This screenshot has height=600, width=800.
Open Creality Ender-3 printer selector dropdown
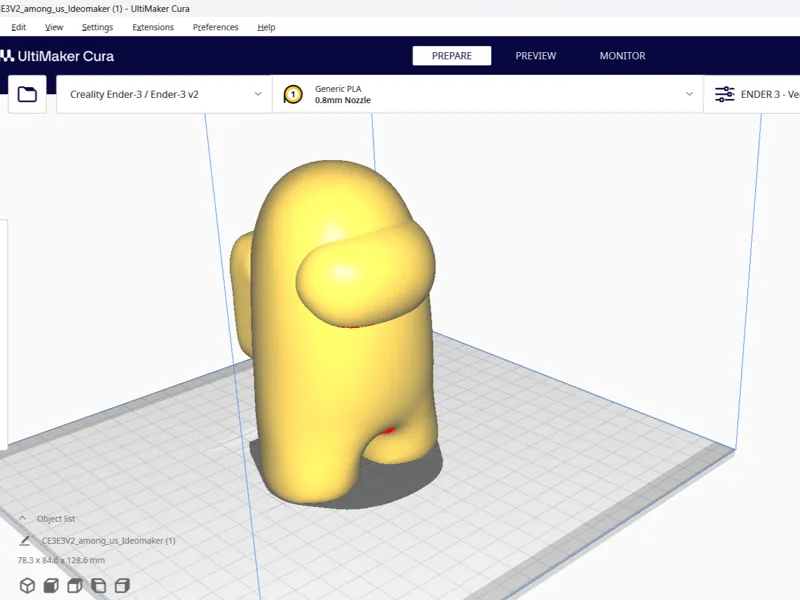pos(164,94)
